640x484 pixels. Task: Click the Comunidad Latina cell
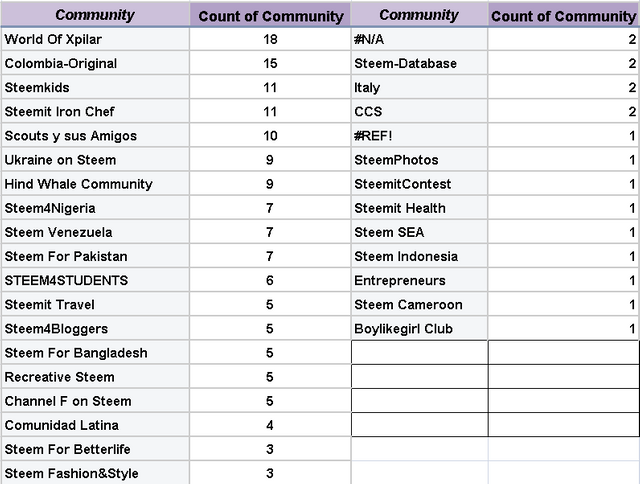click(95, 424)
